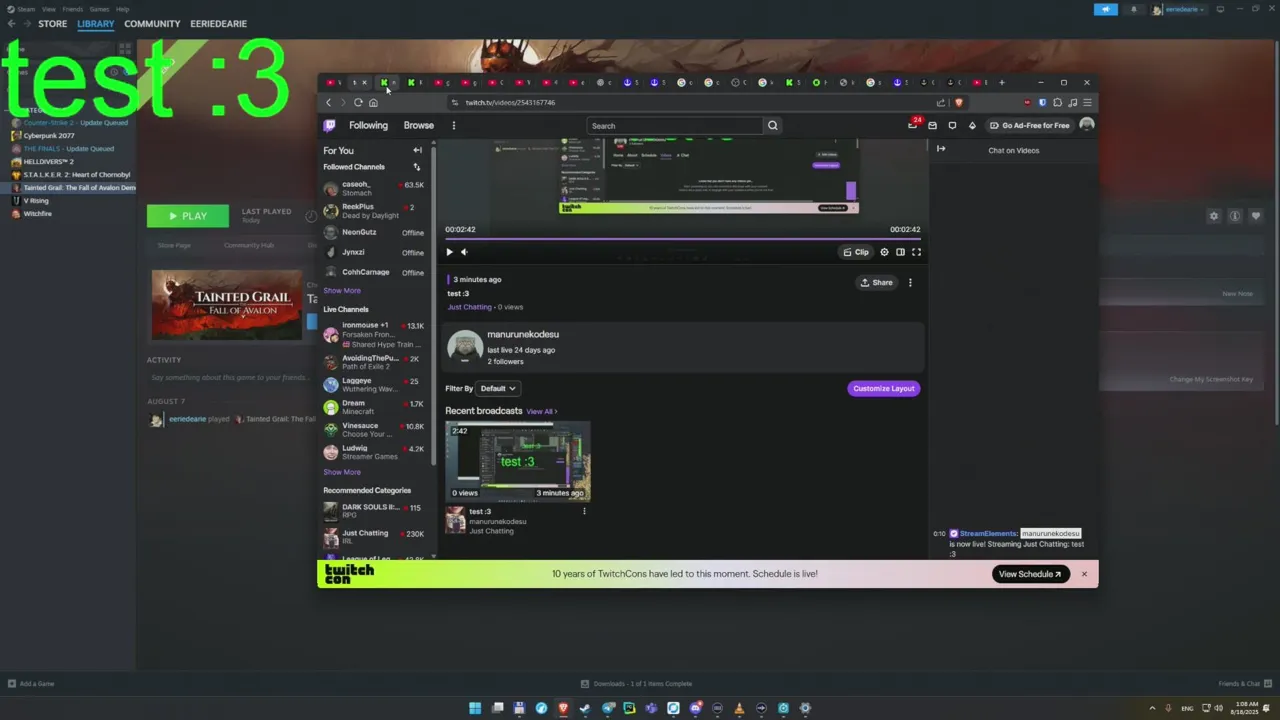Sort Followed Channels with arrows icon
The width and height of the screenshot is (1280, 720).
point(417,167)
